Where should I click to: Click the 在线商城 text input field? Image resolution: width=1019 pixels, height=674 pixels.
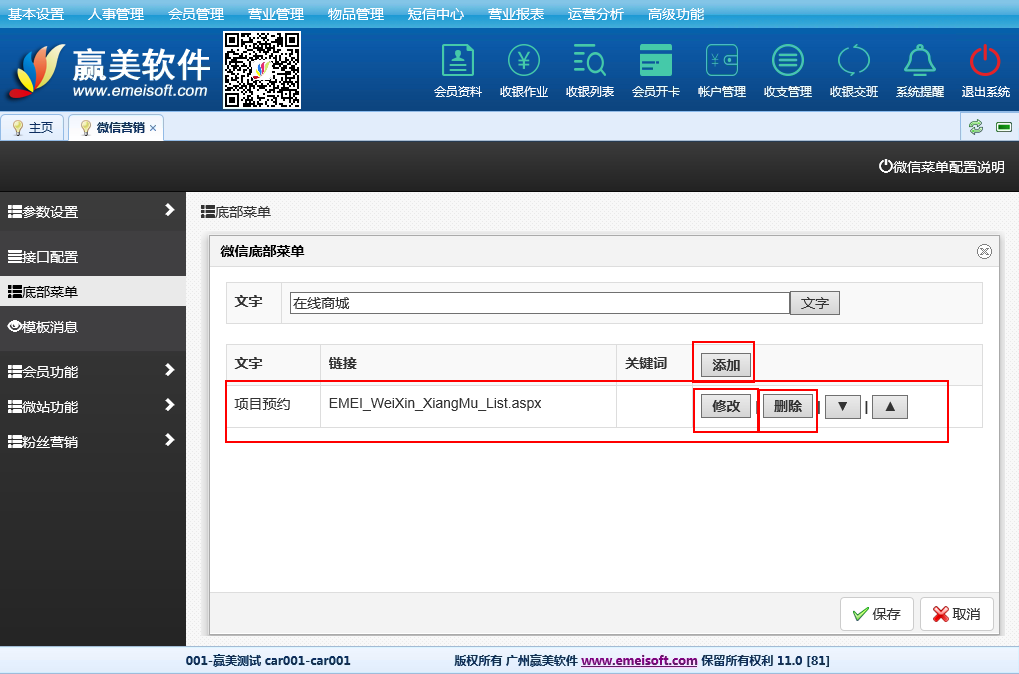point(539,303)
